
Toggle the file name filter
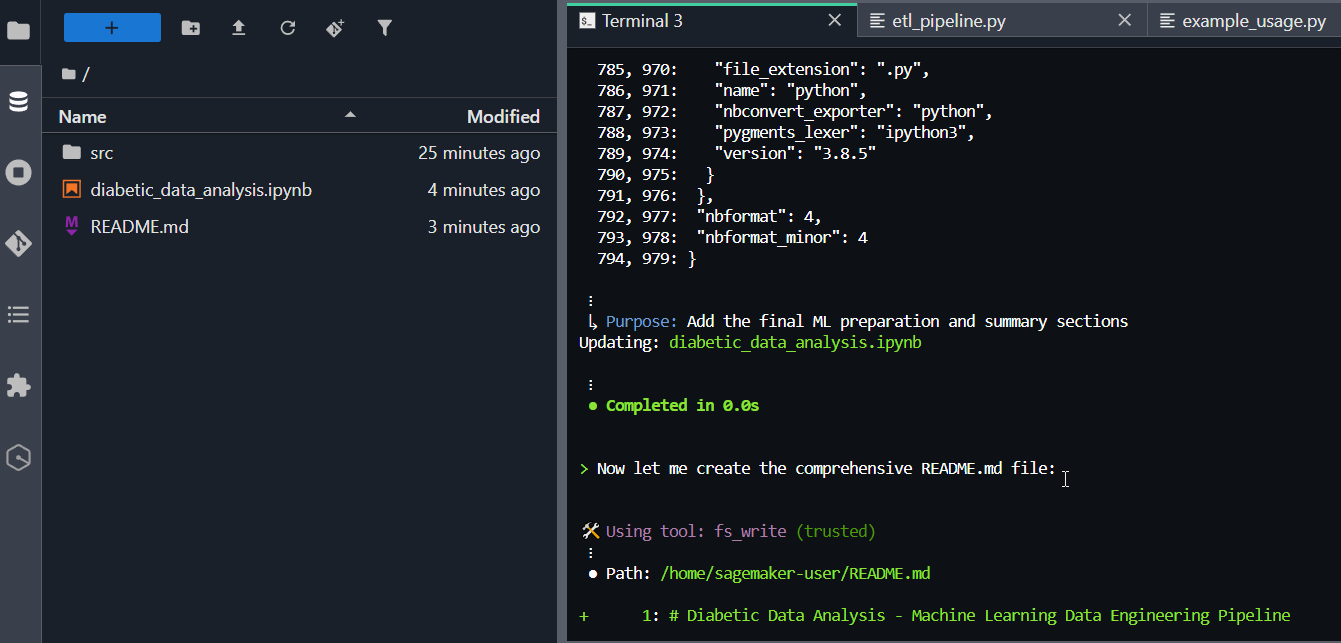coord(385,28)
